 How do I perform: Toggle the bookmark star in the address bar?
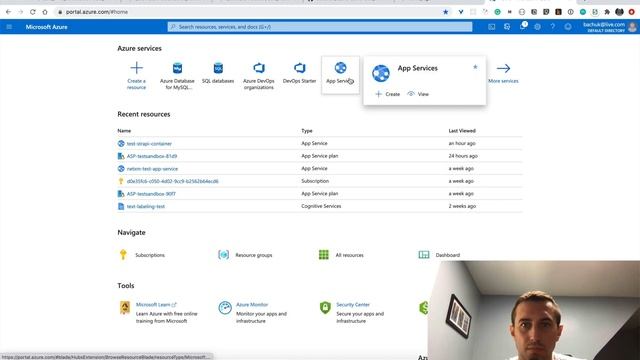pyautogui.click(x=446, y=12)
